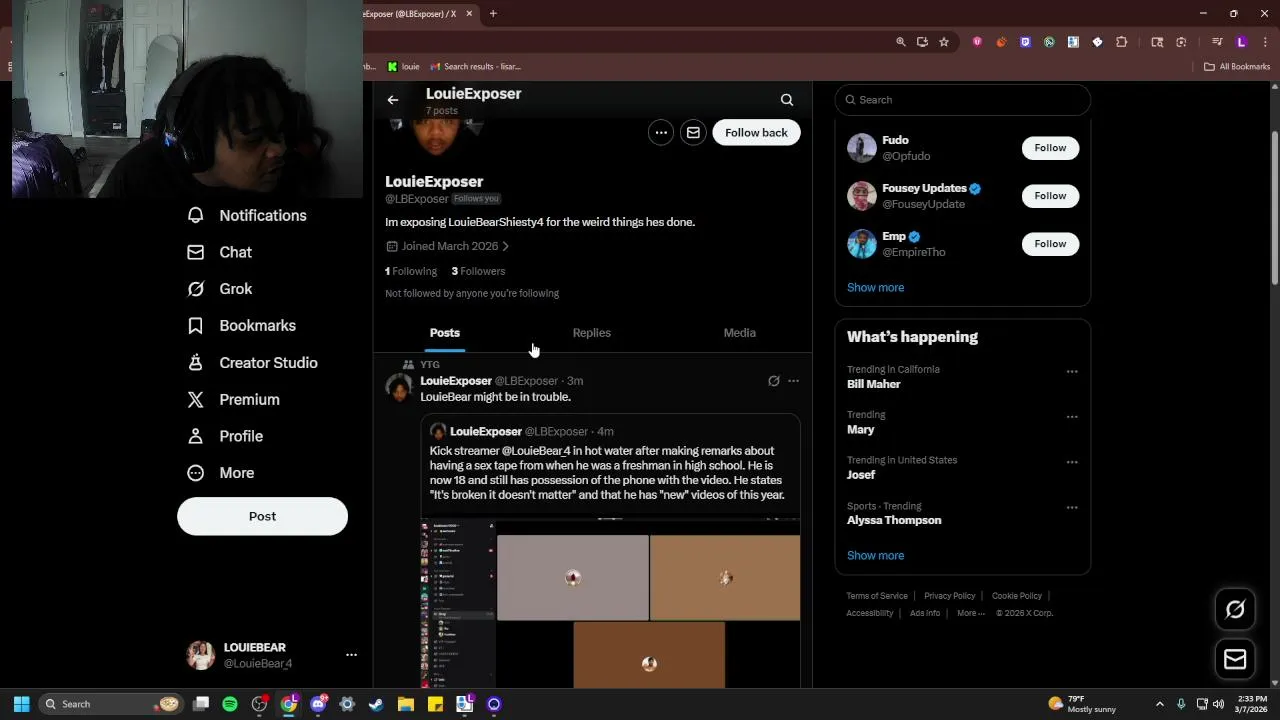Go back using the arrow beside LouieExposer
The image size is (1280, 720).
click(x=393, y=100)
